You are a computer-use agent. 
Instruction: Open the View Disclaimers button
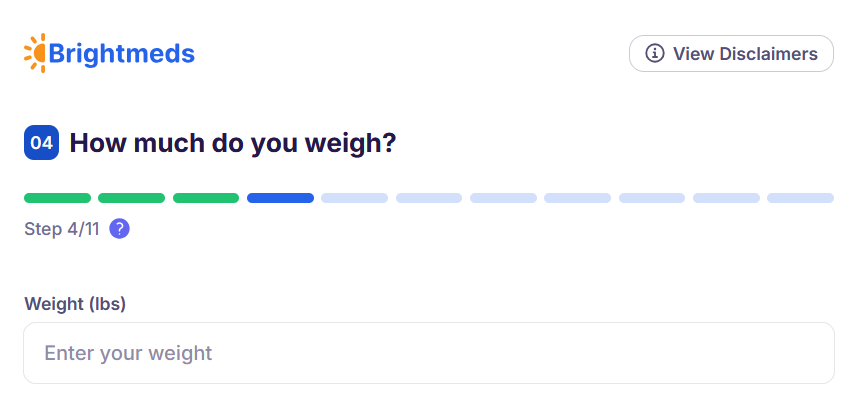(x=731, y=53)
